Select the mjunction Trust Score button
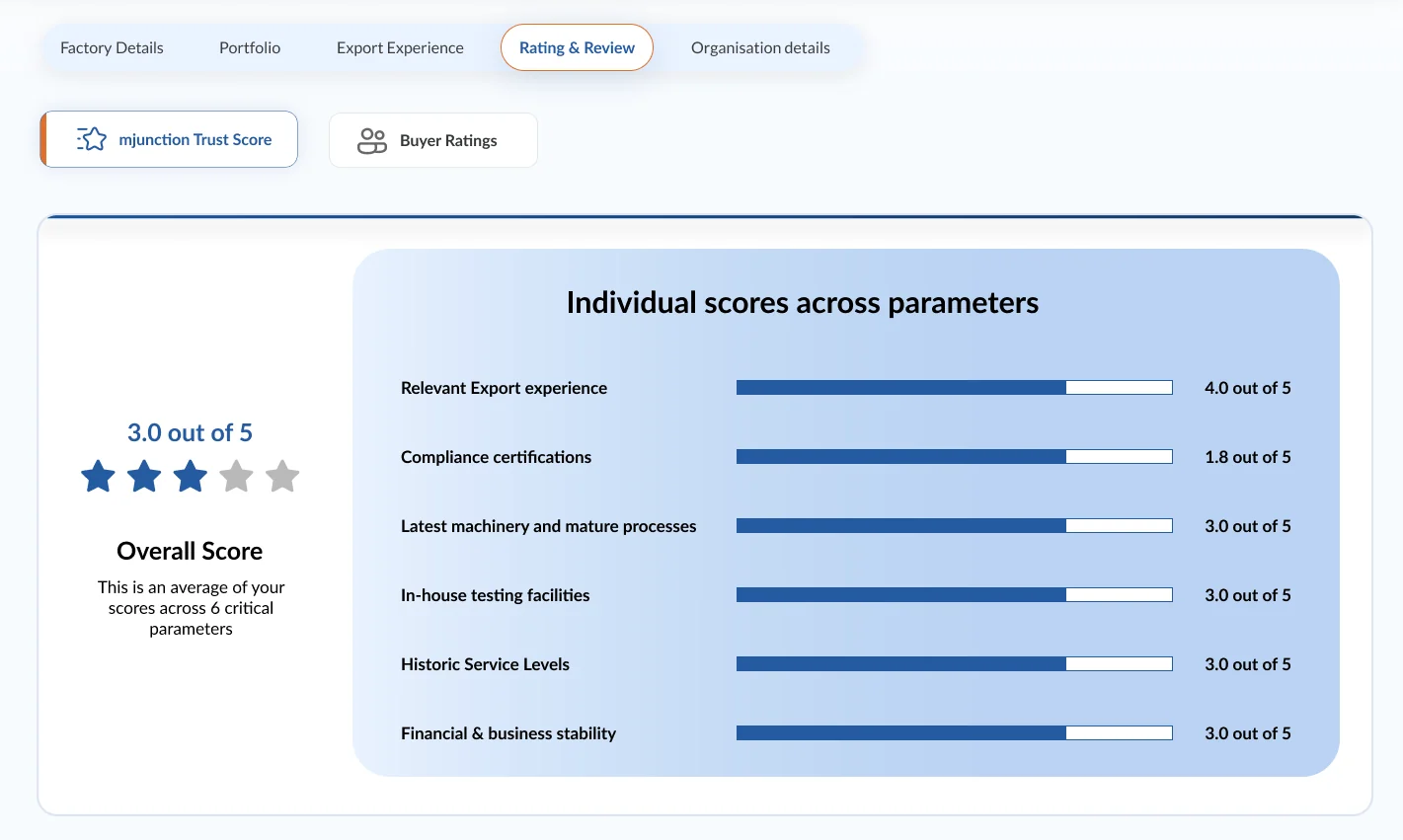 click(169, 139)
